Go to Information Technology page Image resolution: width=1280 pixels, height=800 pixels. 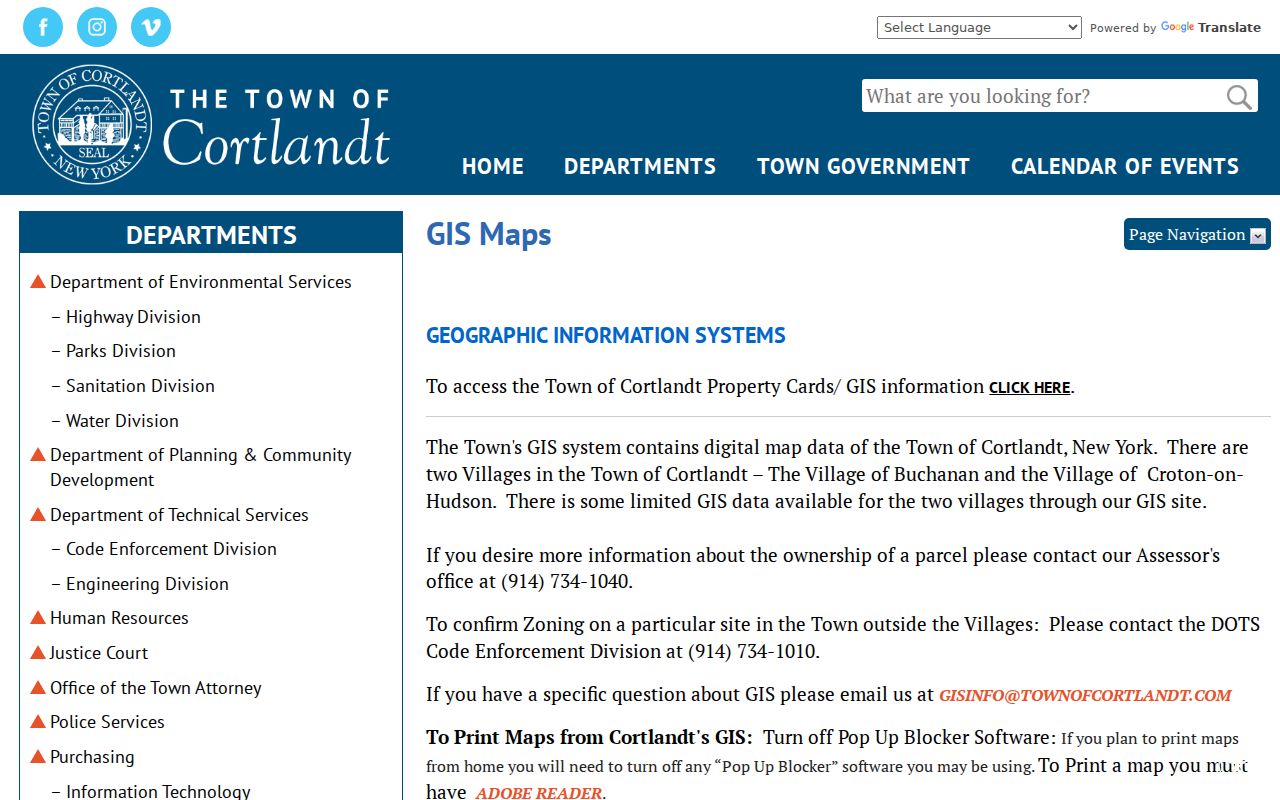tap(158, 791)
